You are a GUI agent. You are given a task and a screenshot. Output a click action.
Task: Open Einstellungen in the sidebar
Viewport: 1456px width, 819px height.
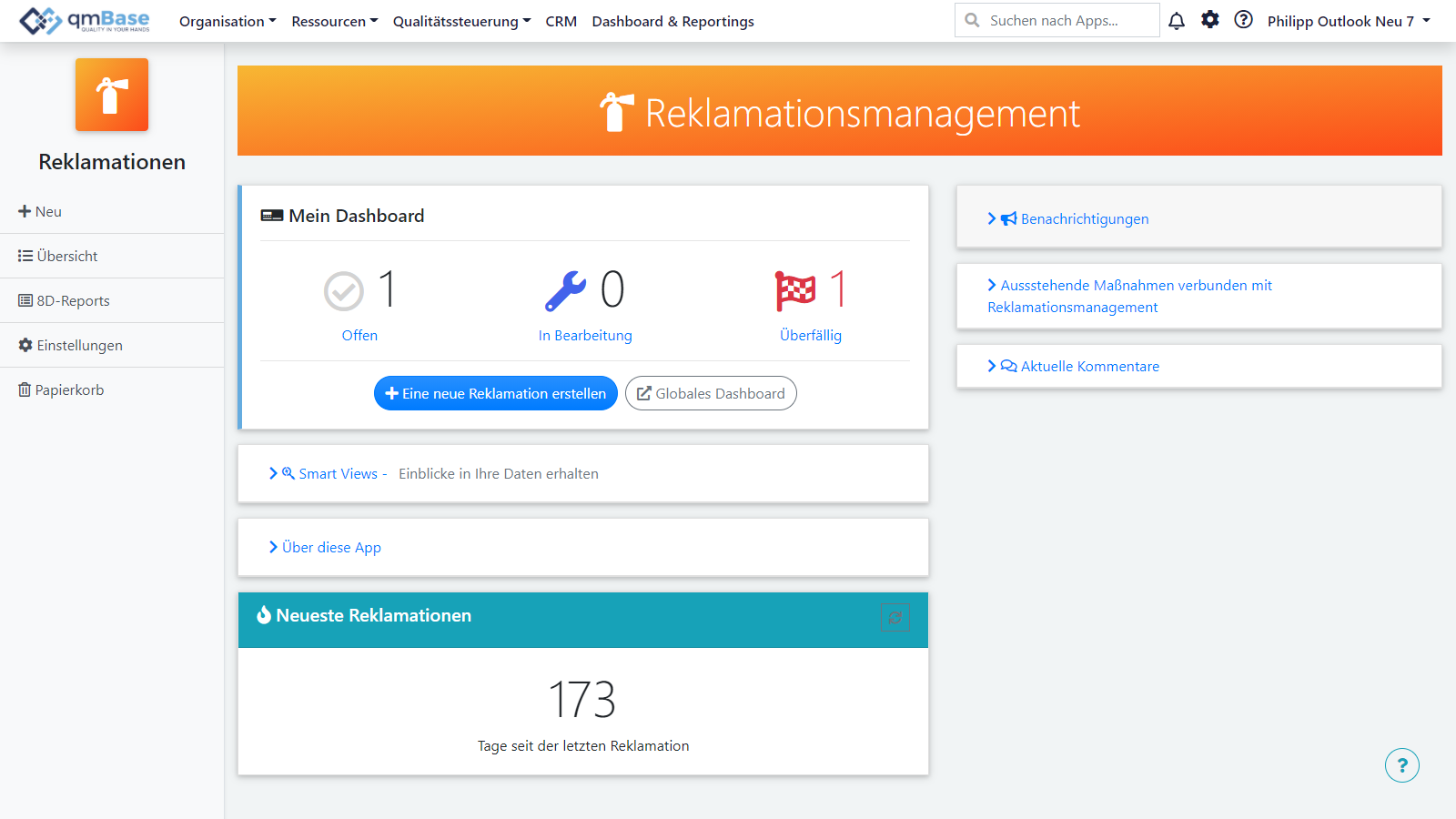point(112,345)
